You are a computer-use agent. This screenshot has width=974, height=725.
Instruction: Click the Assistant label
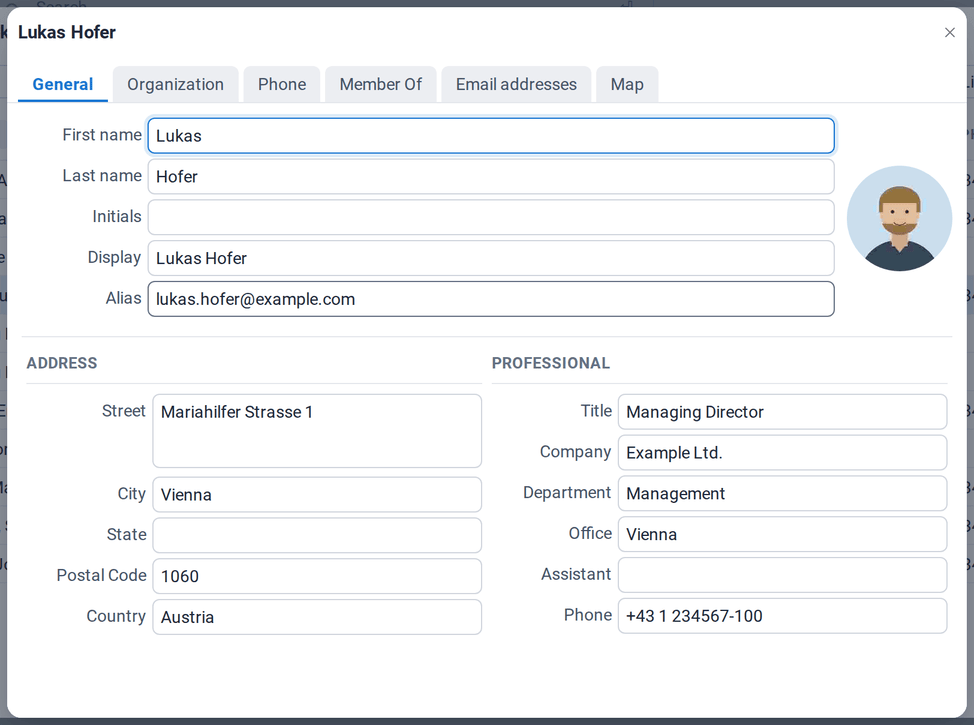click(576, 574)
